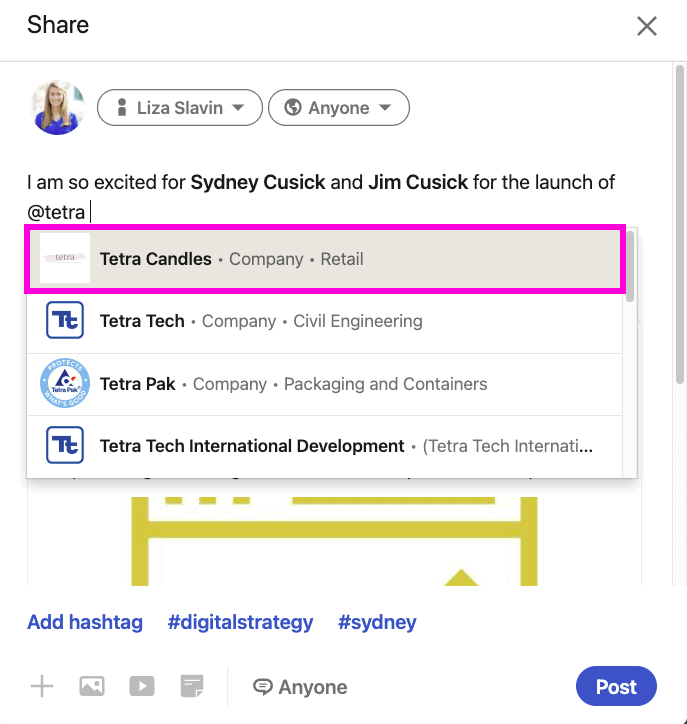Image resolution: width=687 pixels, height=724 pixels.
Task: Click the Add hashtag link
Action: pyautogui.click(x=85, y=622)
